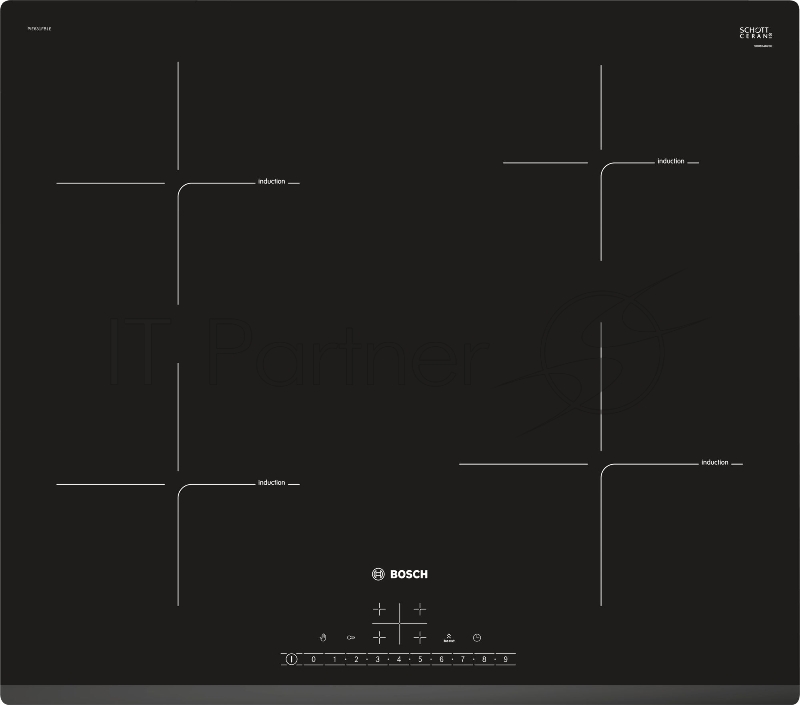The height and width of the screenshot is (705, 800).
Task: Click the lower-right zone induction label
Action: [715, 462]
